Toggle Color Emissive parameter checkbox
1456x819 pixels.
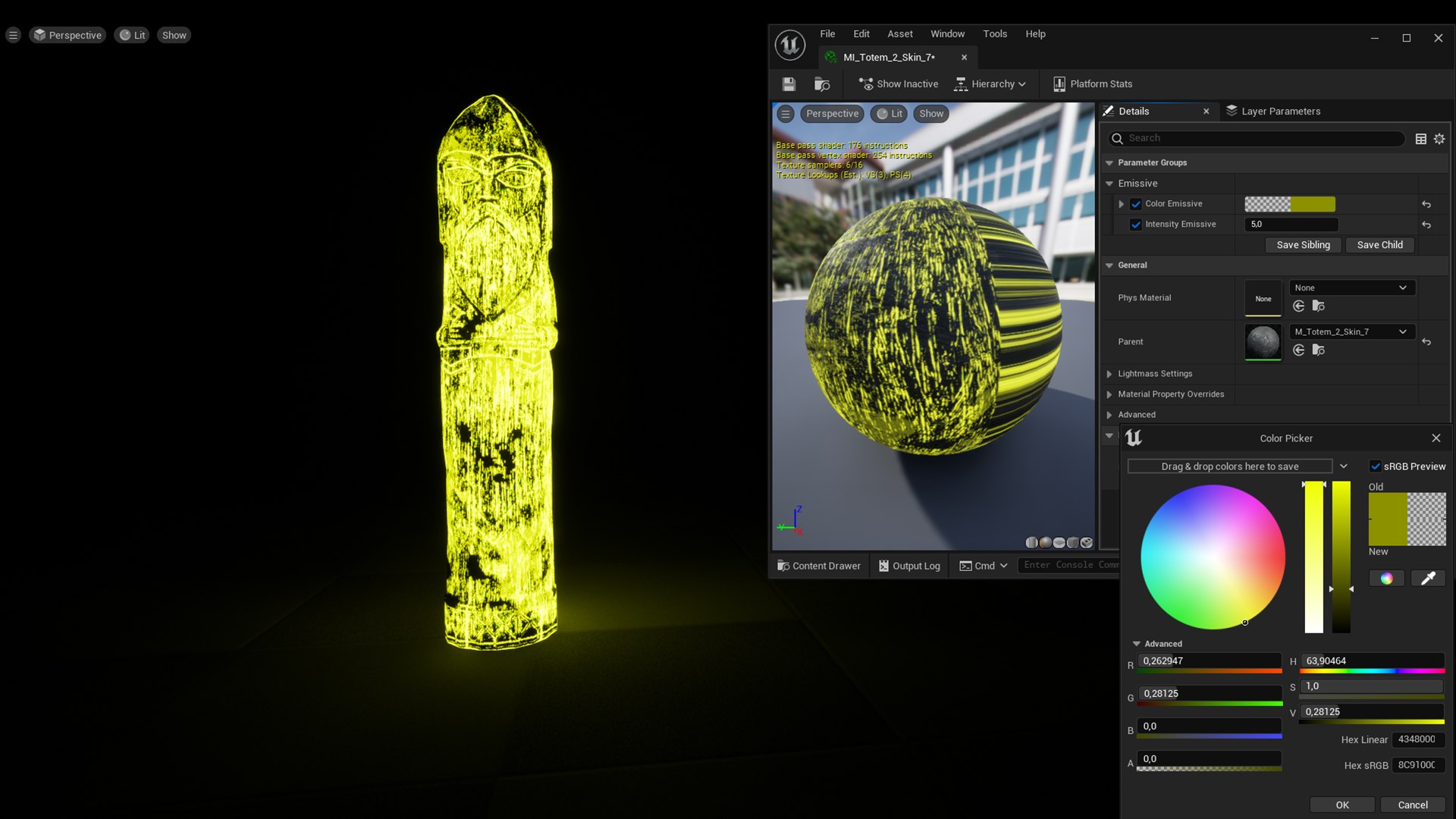[1136, 204]
